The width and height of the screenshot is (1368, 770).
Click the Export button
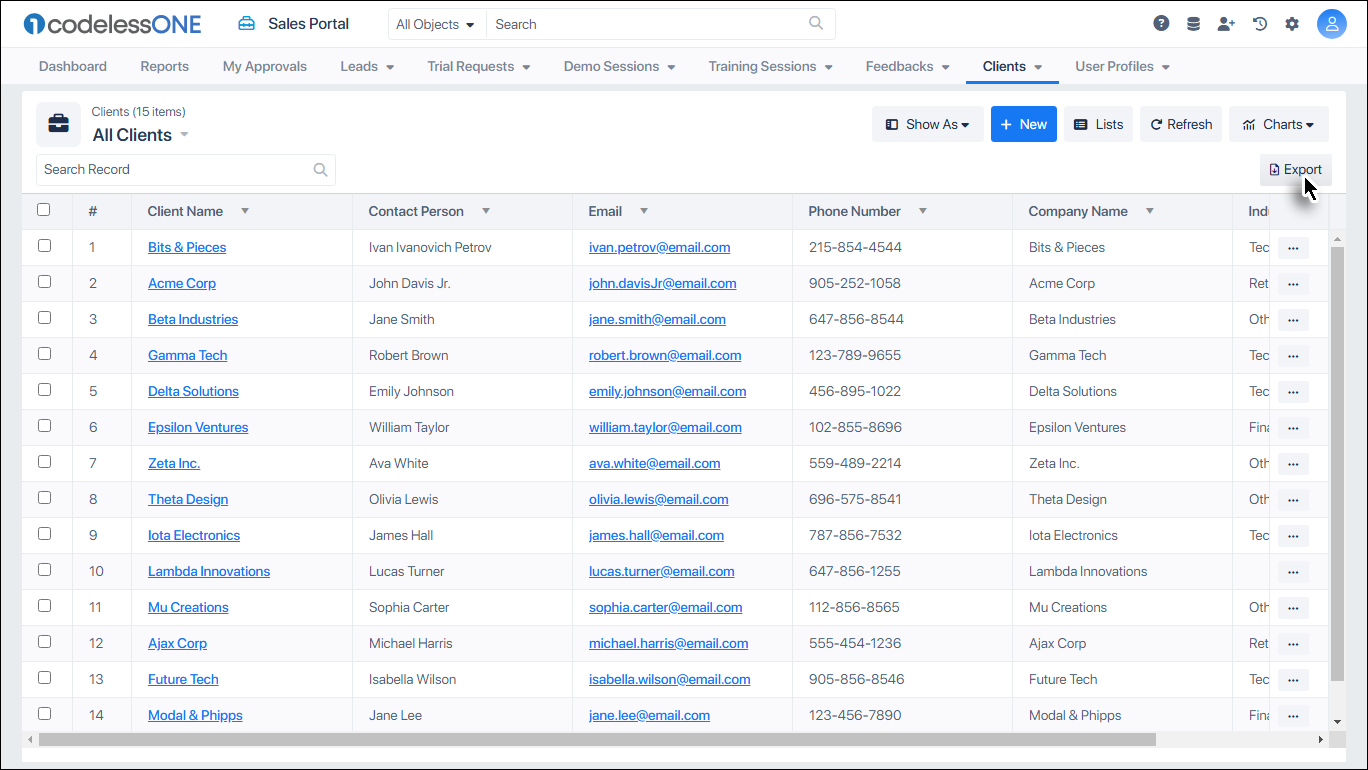[x=1296, y=170]
